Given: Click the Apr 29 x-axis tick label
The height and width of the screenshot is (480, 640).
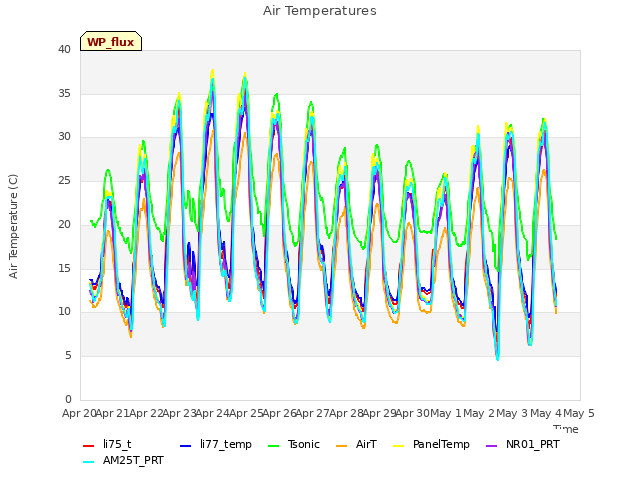Looking at the screenshot, I should (x=380, y=413).
